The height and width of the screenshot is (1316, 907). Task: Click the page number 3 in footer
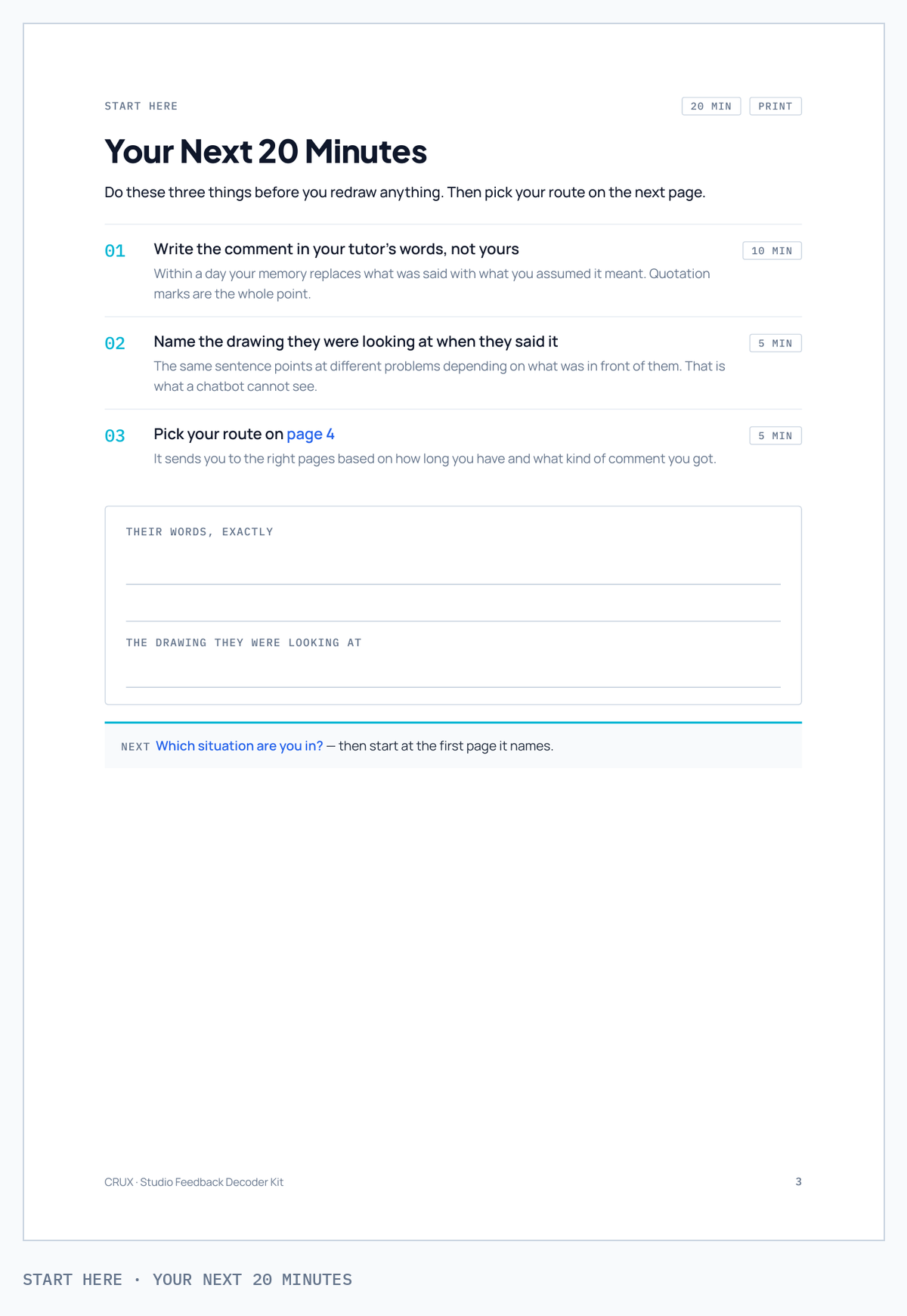[x=798, y=1181]
